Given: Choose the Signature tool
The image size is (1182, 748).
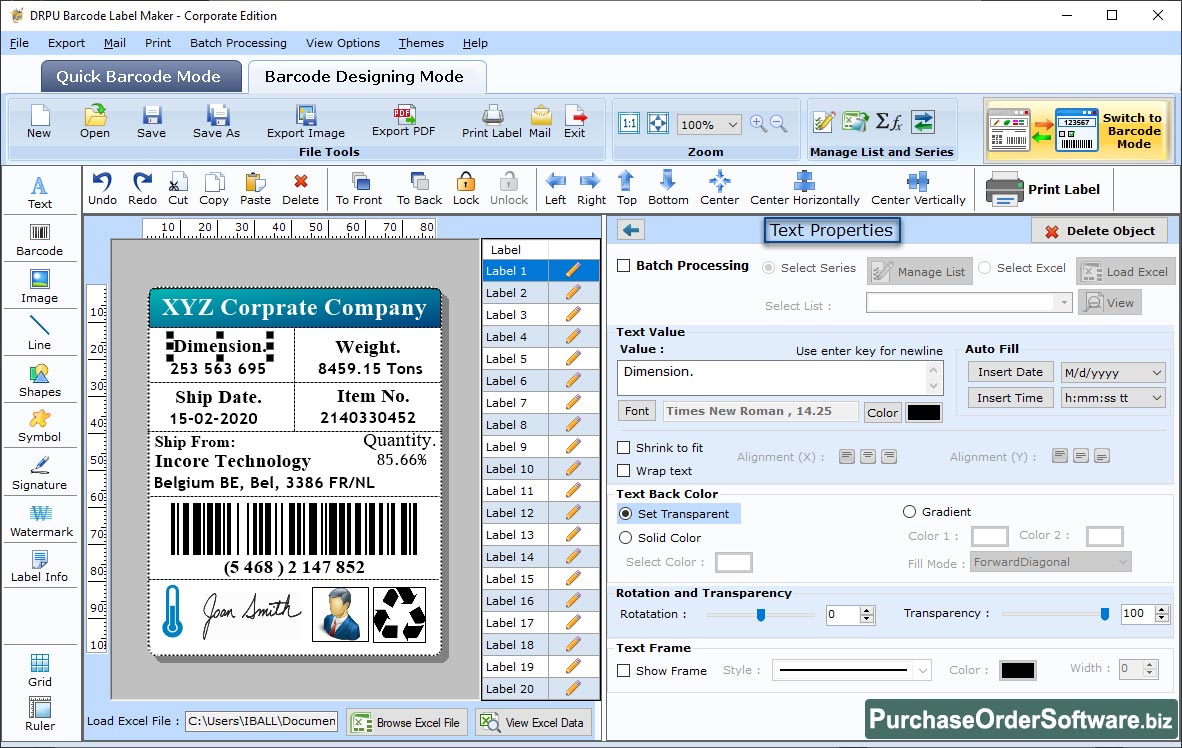Looking at the screenshot, I should coord(40,474).
